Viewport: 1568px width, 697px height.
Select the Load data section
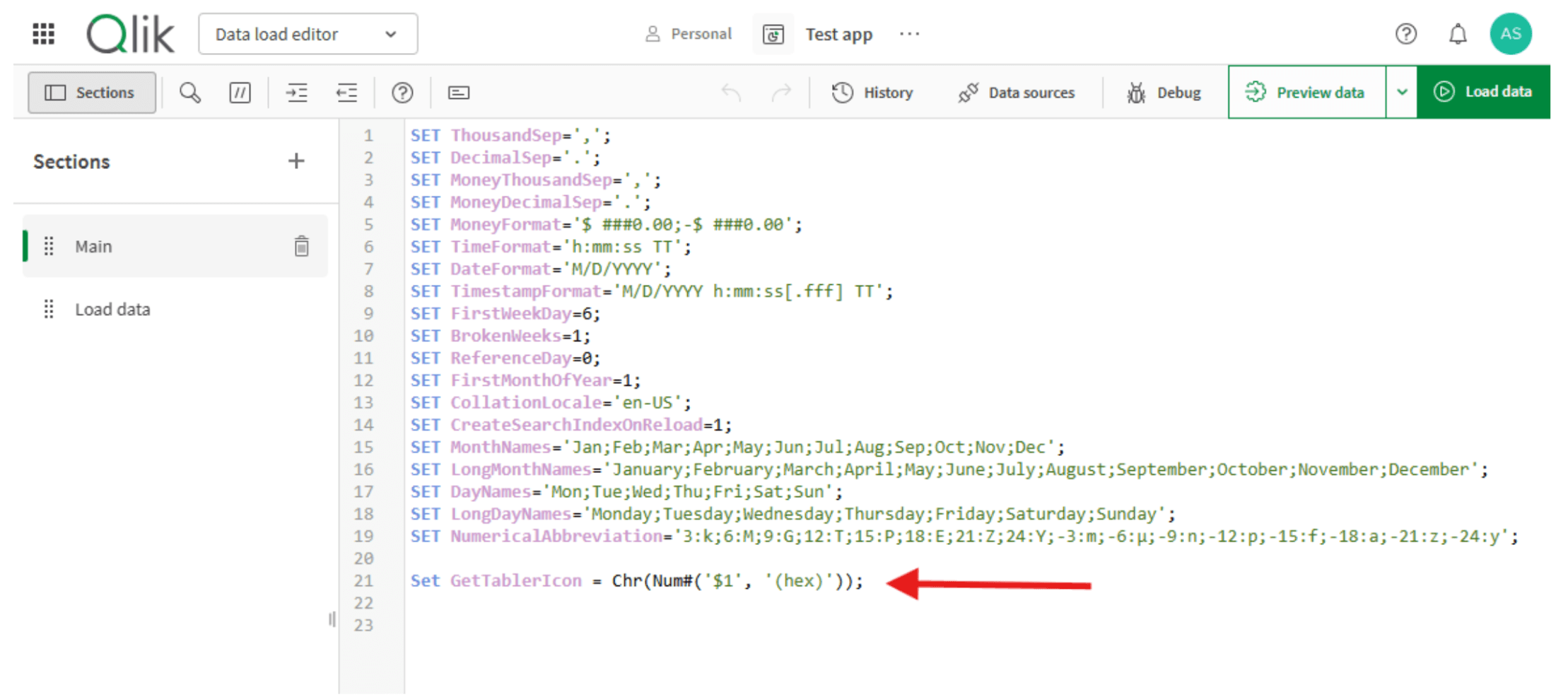[x=112, y=310]
